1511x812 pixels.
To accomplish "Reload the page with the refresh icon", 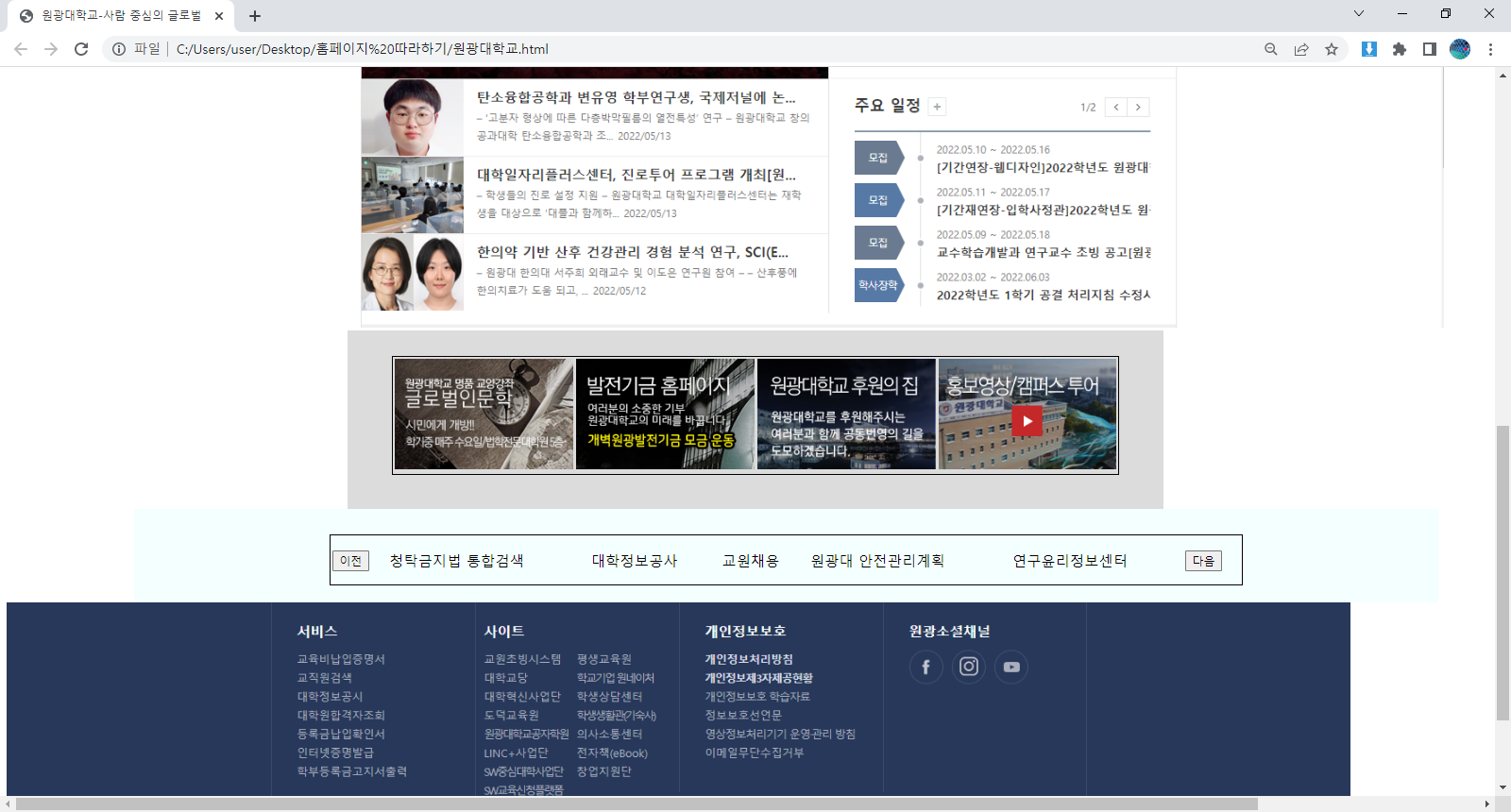I will click(x=81, y=49).
